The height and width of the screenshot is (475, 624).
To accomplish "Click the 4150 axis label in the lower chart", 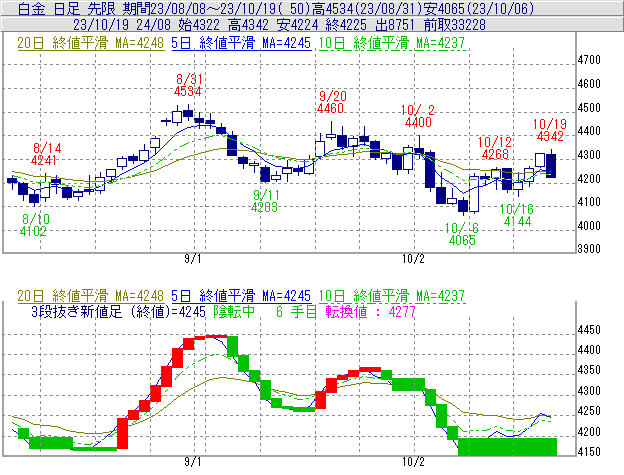I will tap(589, 452).
